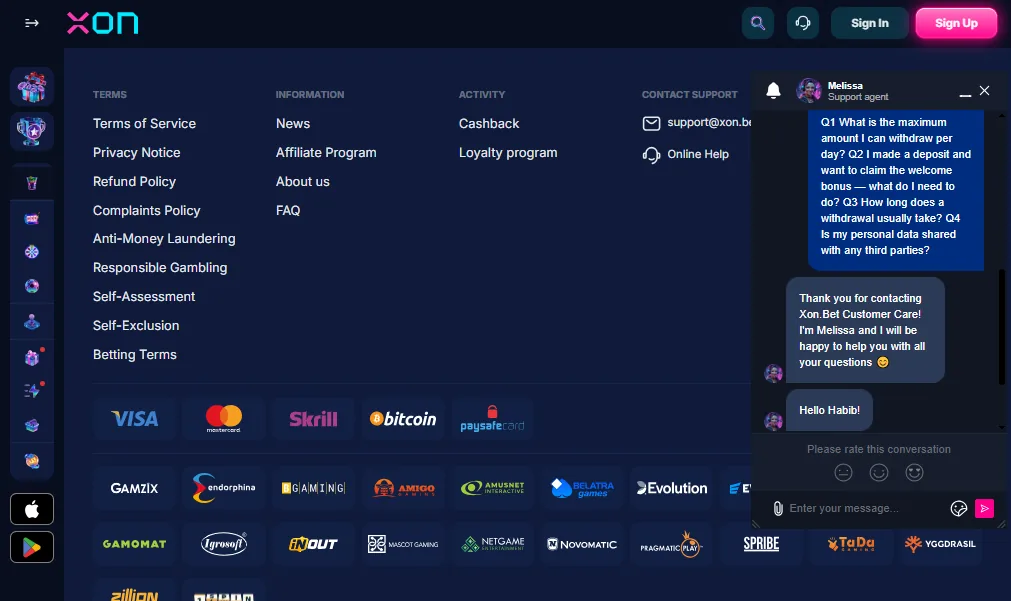Send the chat message with pink arrow
Screen dimensions: 1011x601
click(984, 508)
